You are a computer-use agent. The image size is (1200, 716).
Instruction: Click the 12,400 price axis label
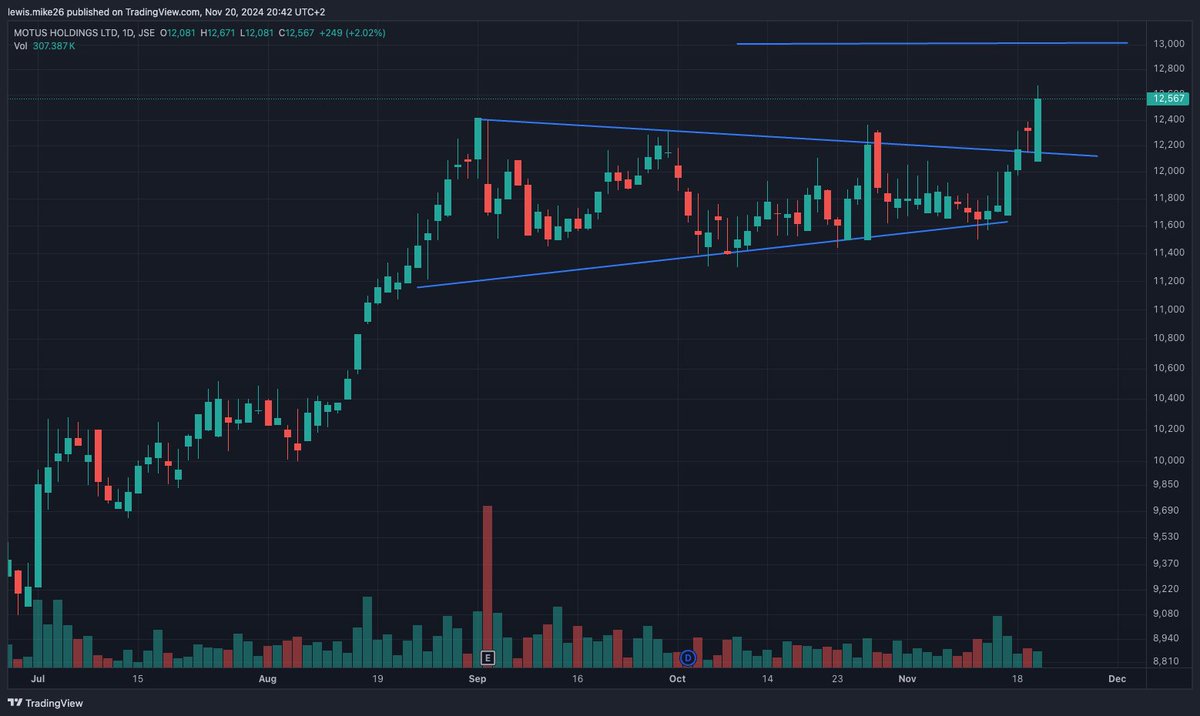pyautogui.click(x=1169, y=120)
